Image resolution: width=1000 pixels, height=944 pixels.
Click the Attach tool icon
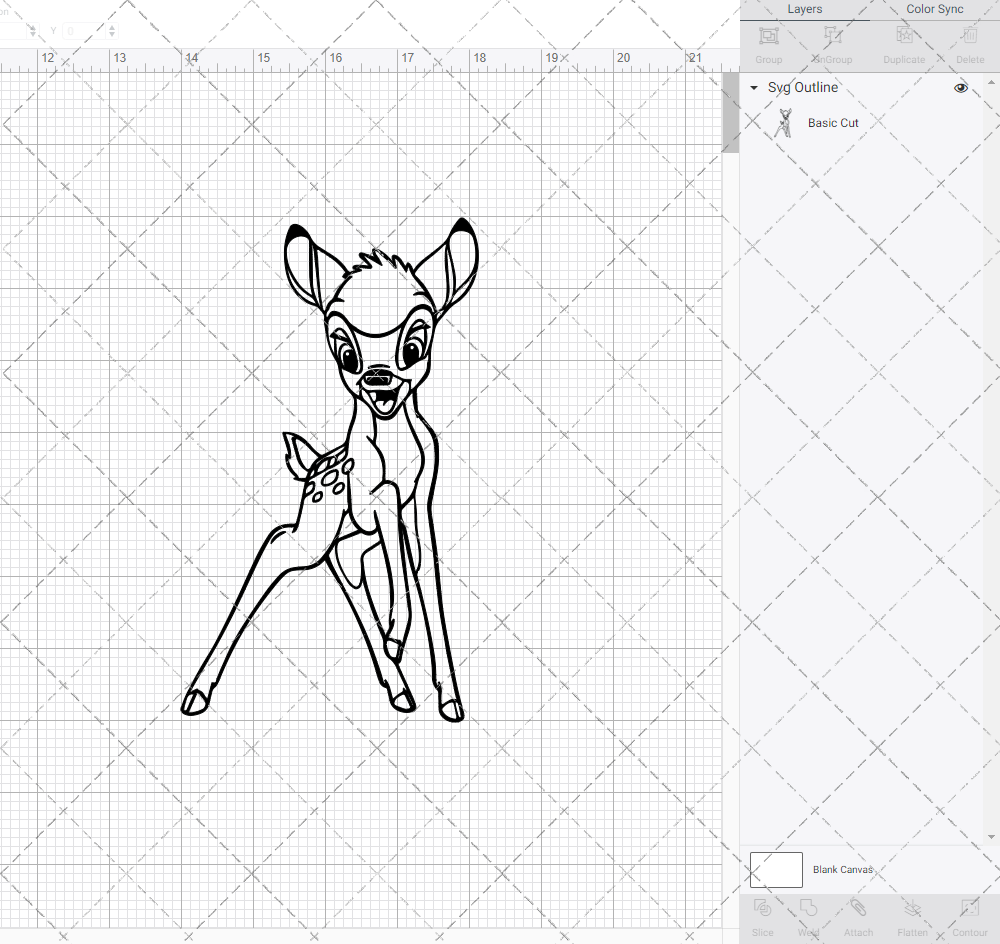pyautogui.click(x=858, y=908)
